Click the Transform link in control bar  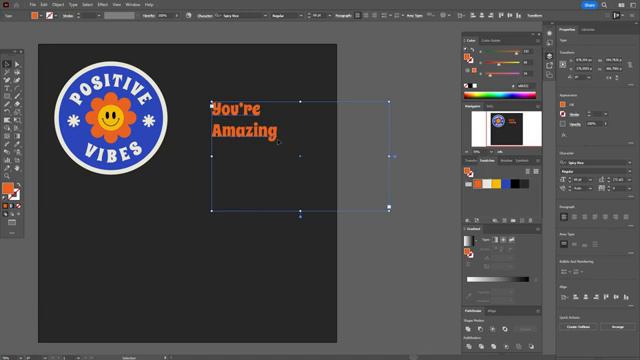click(535, 16)
